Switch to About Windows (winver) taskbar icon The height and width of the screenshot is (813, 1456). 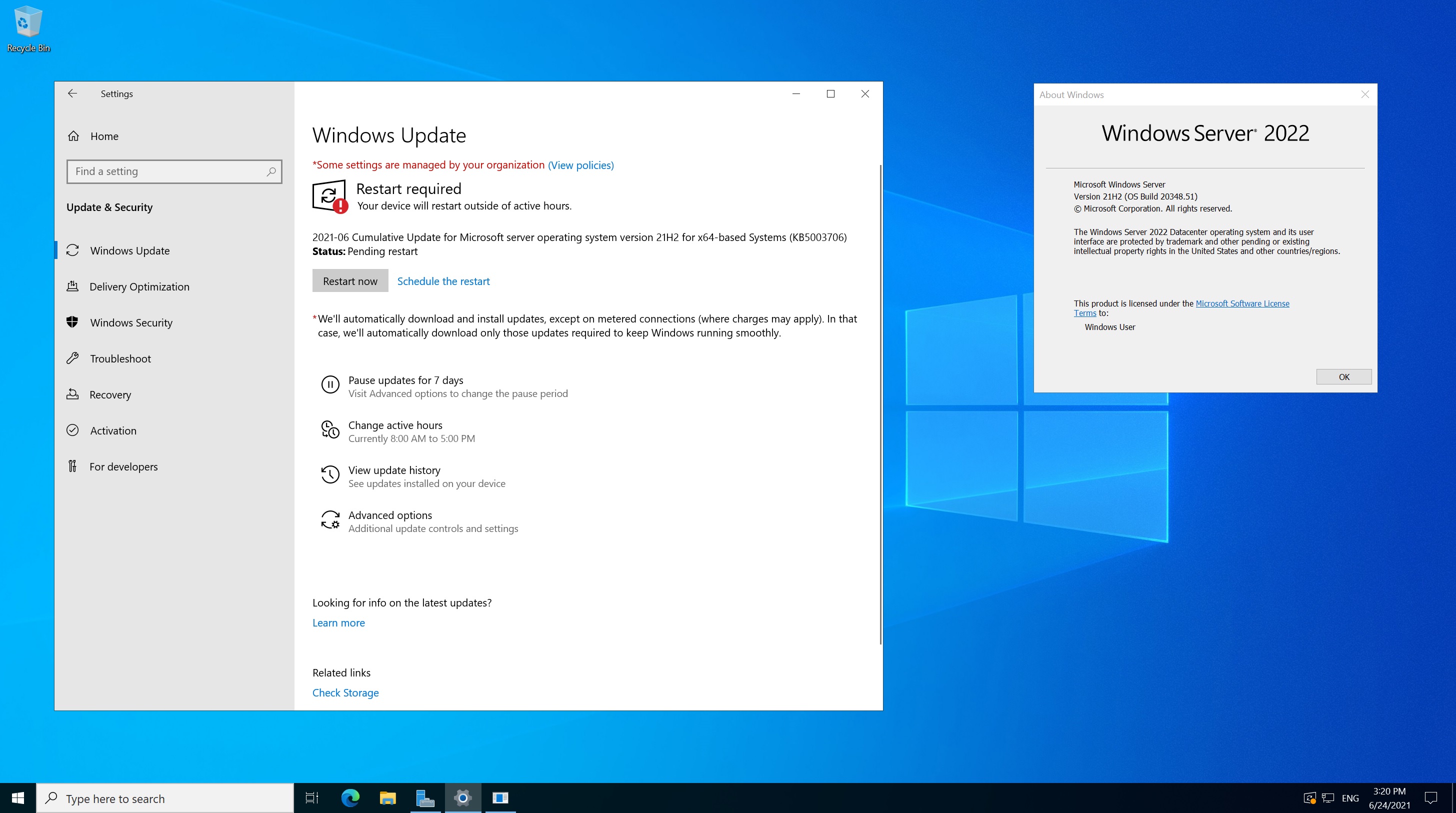(500, 797)
